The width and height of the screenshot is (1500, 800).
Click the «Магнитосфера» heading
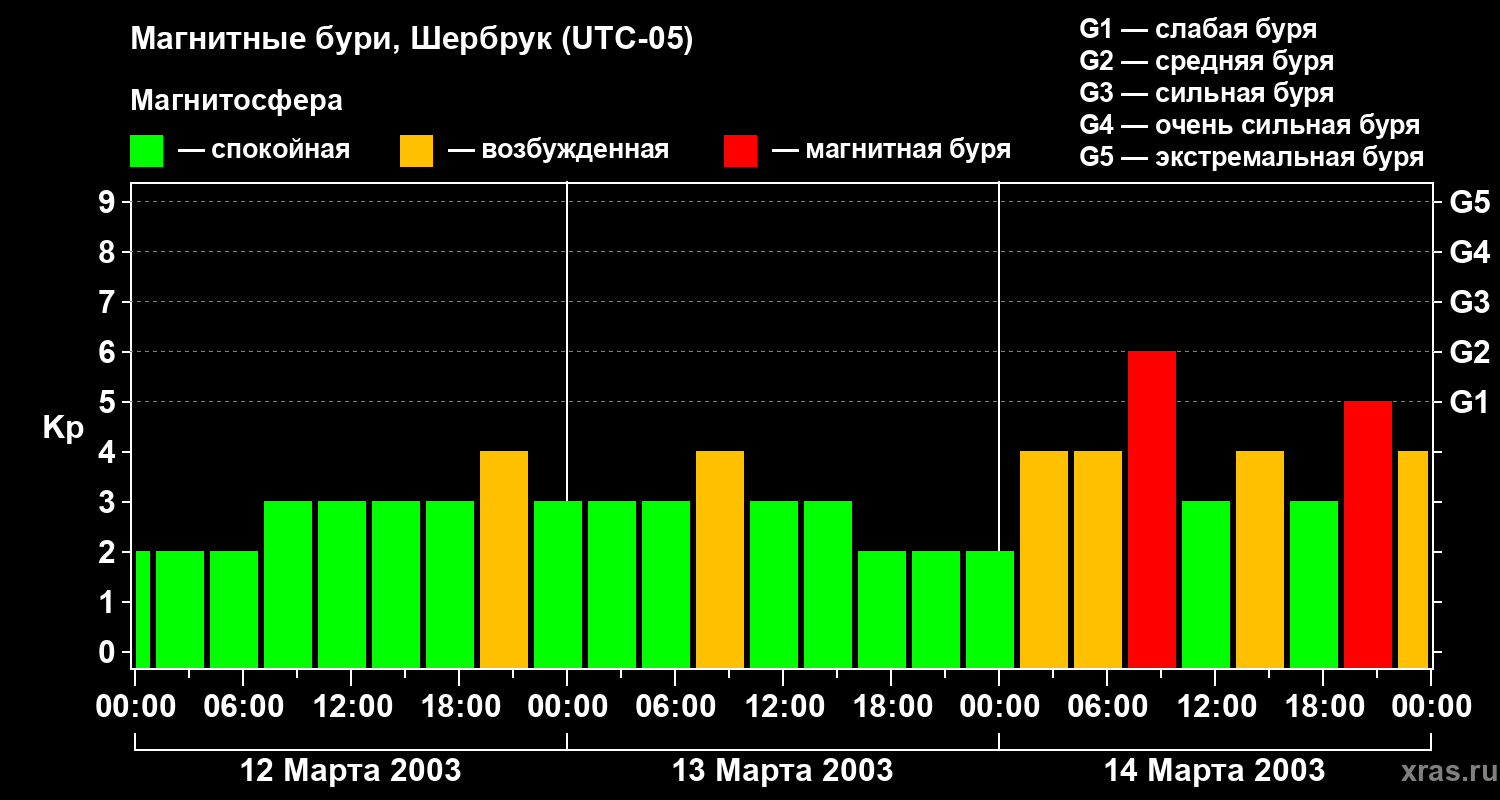[x=236, y=101]
